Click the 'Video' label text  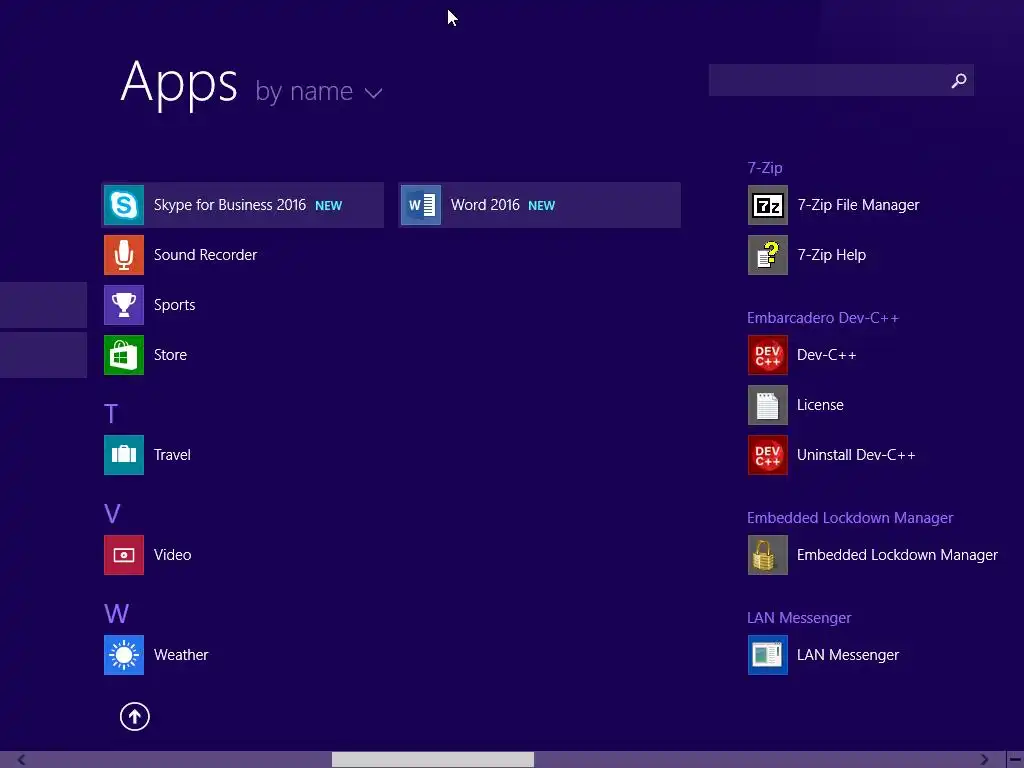(172, 555)
